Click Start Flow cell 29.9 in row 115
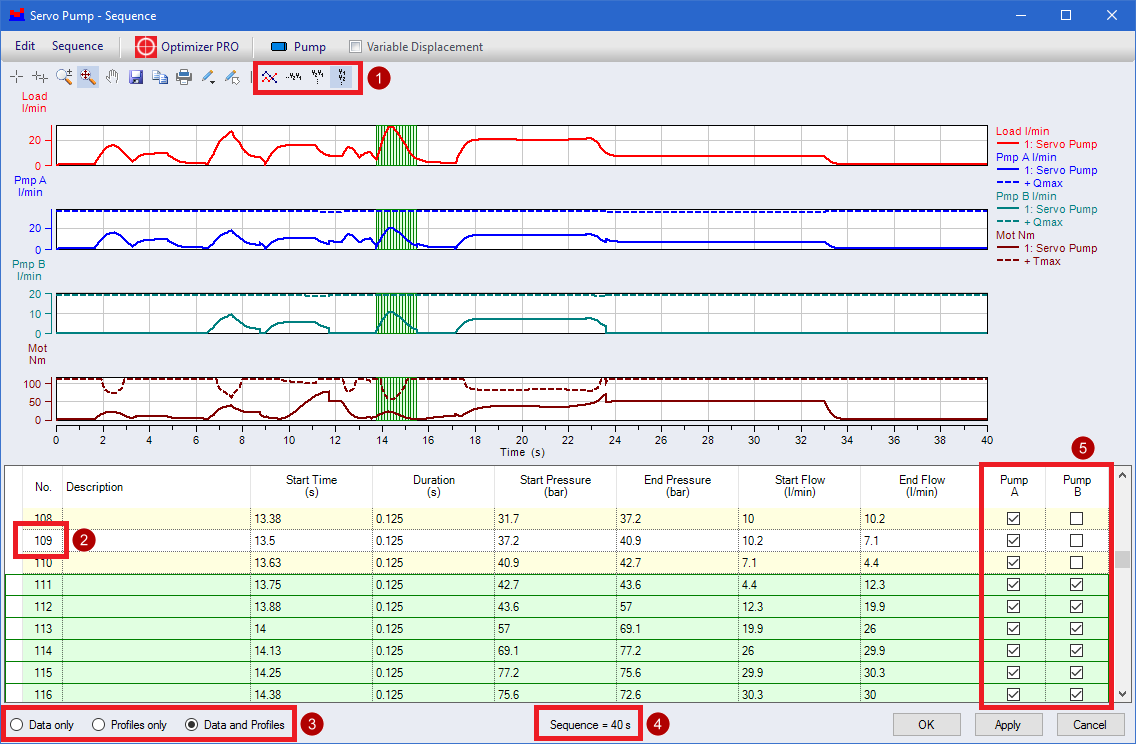The width and height of the screenshot is (1136, 744). [x=800, y=673]
